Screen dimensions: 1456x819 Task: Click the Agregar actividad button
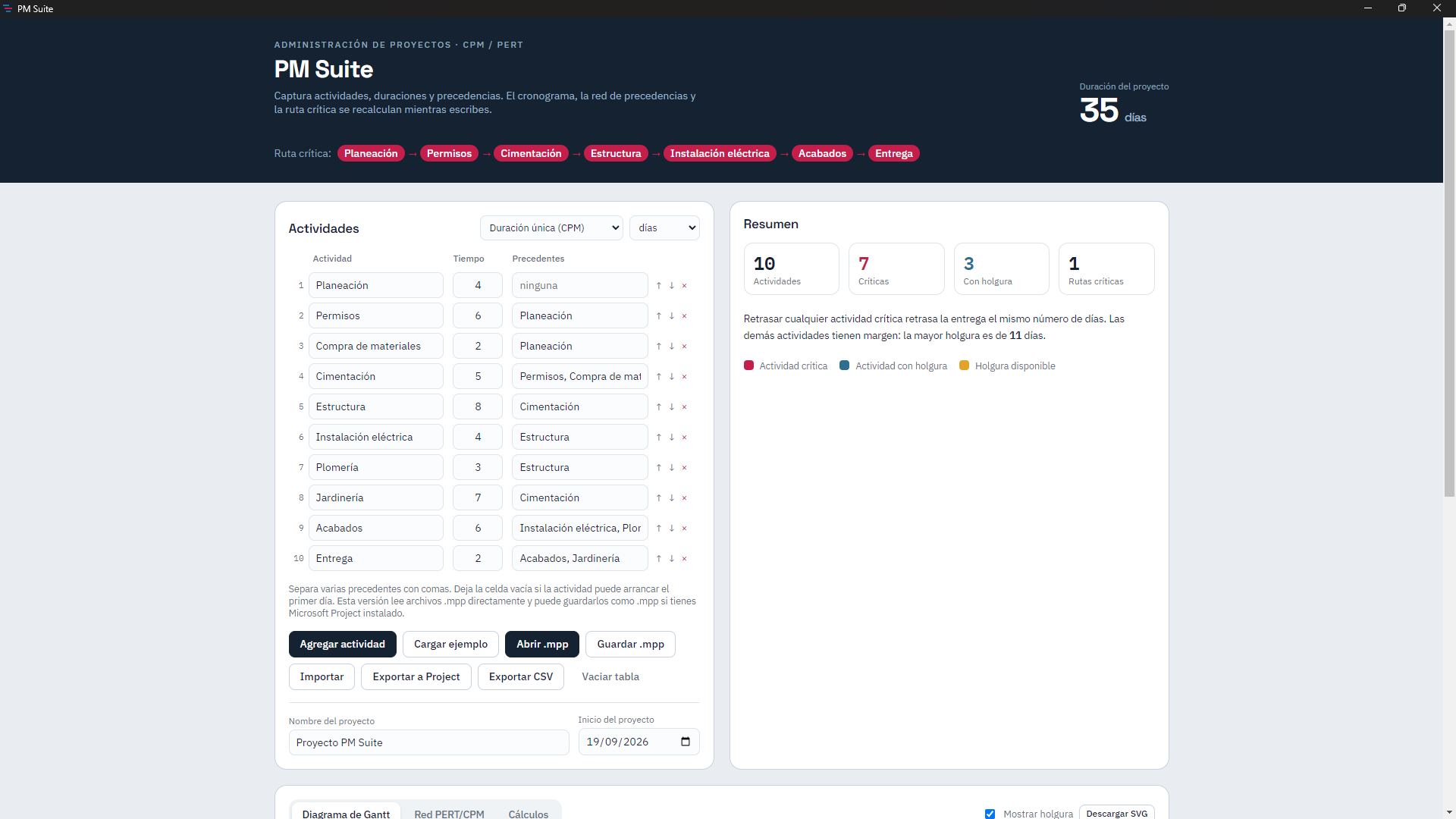click(x=343, y=645)
